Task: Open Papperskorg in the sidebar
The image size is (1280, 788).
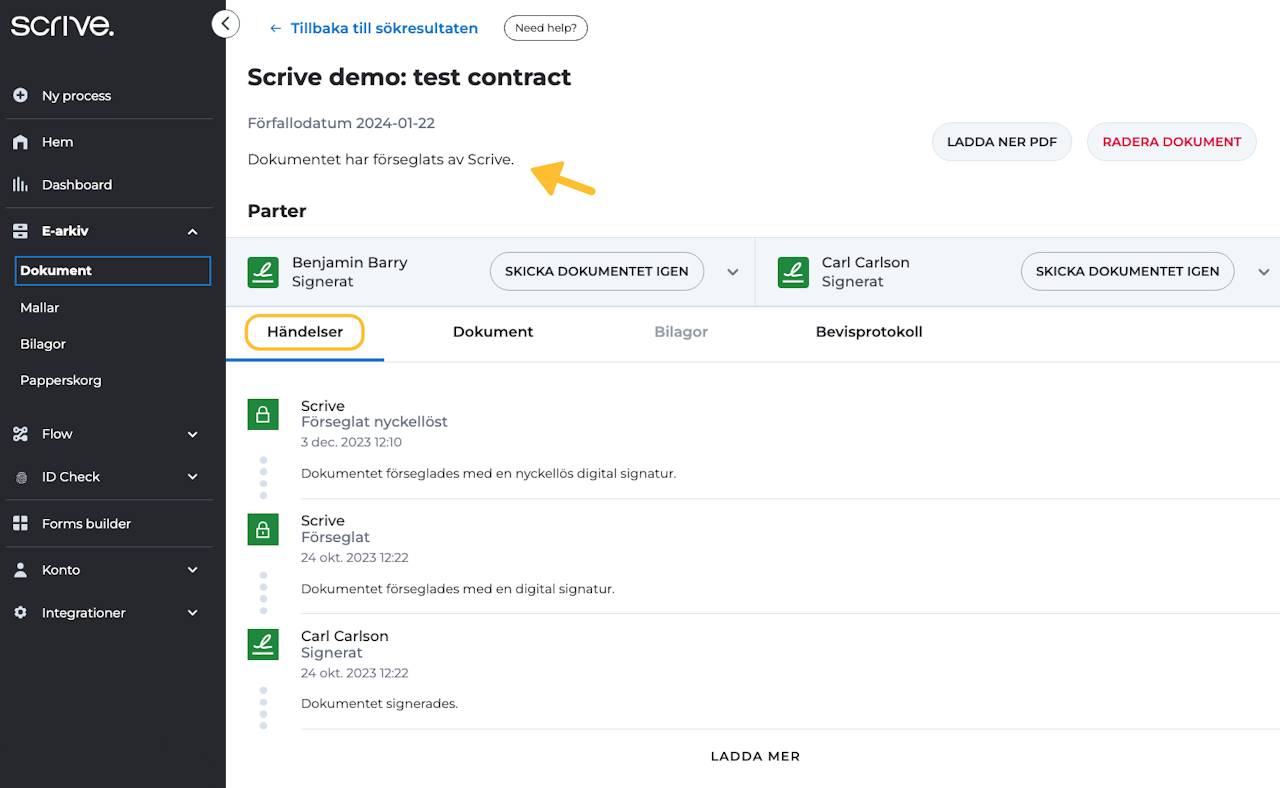Action: pyautogui.click(x=60, y=380)
